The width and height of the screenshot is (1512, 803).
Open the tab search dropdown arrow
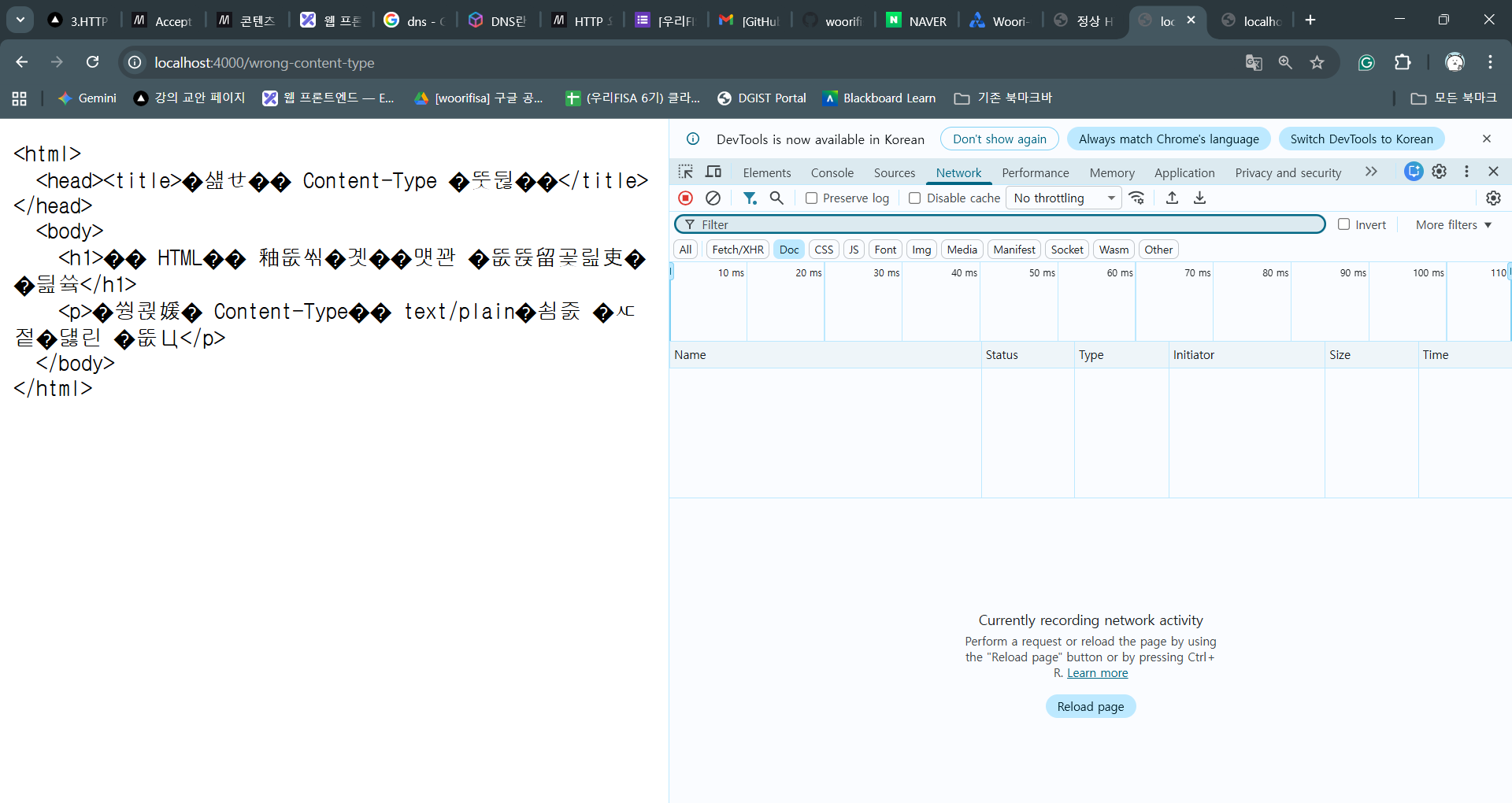pos(20,20)
